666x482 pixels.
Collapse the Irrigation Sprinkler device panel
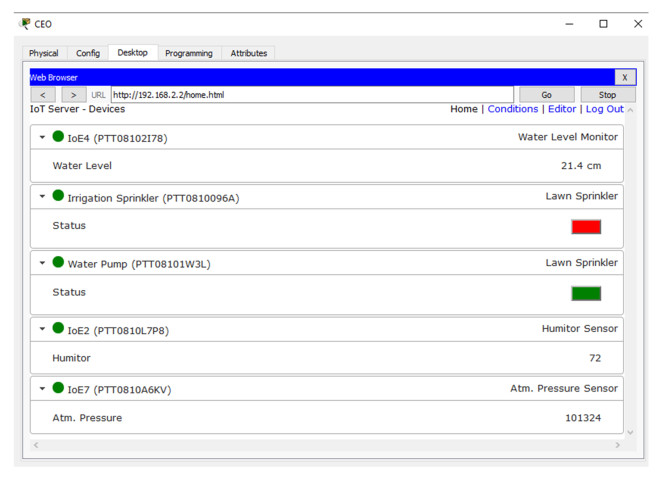coord(42,197)
